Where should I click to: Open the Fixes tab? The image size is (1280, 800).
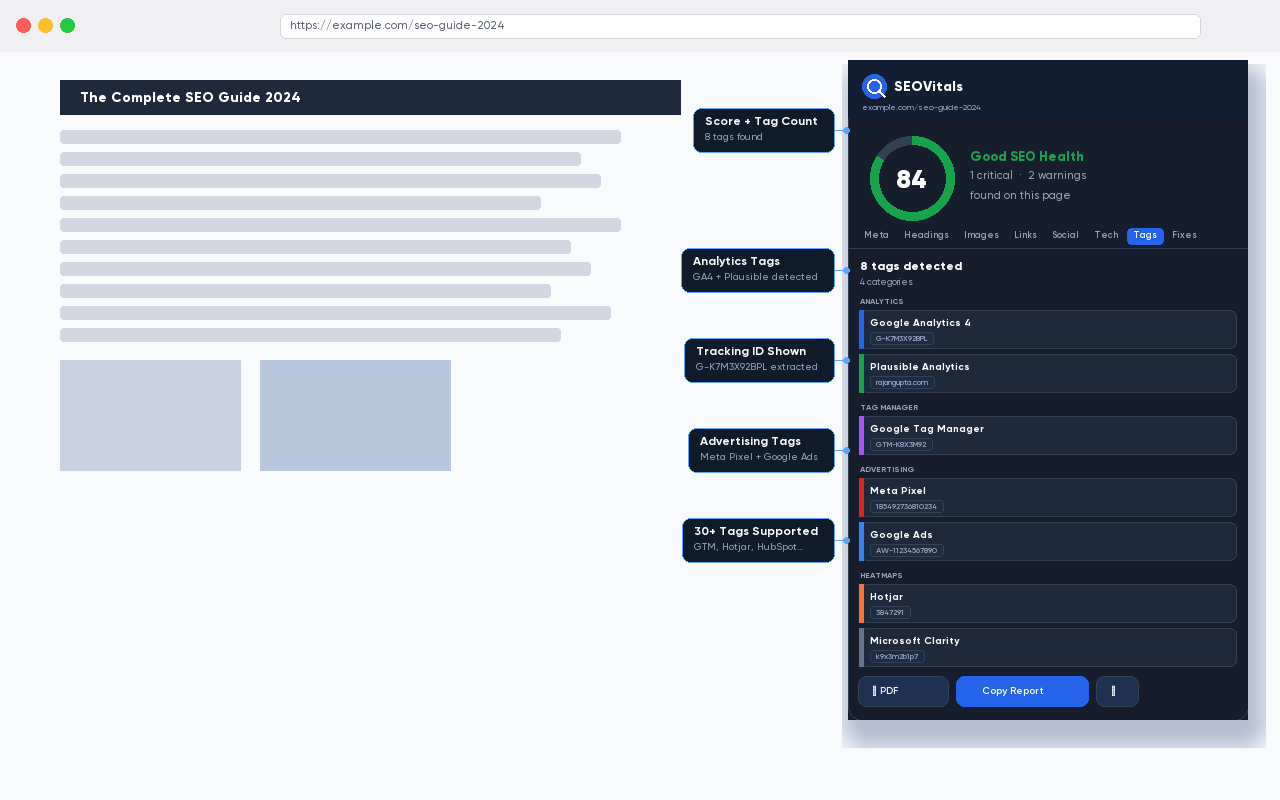[1185, 236]
